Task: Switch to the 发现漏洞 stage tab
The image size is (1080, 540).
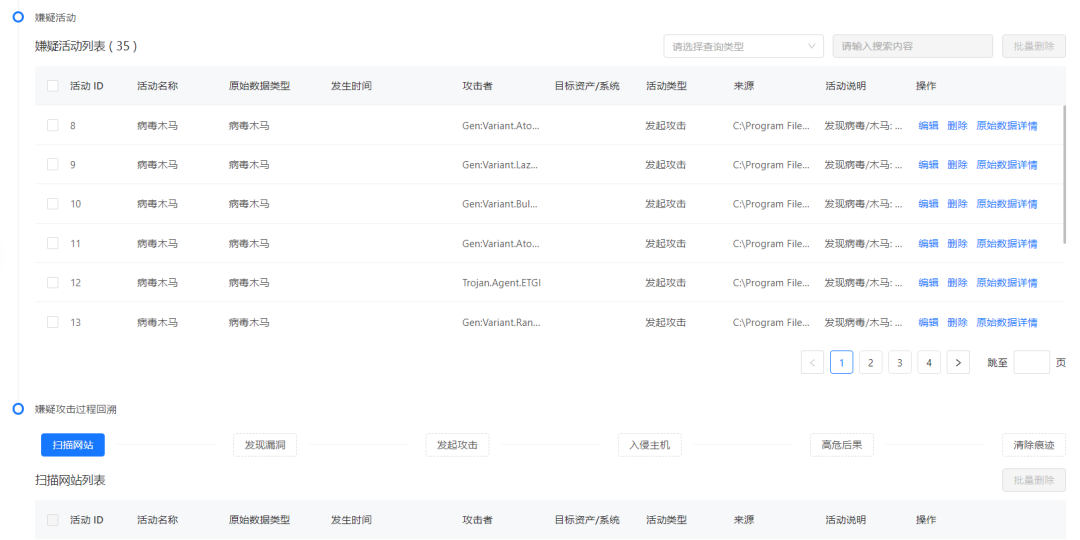Action: click(x=265, y=445)
